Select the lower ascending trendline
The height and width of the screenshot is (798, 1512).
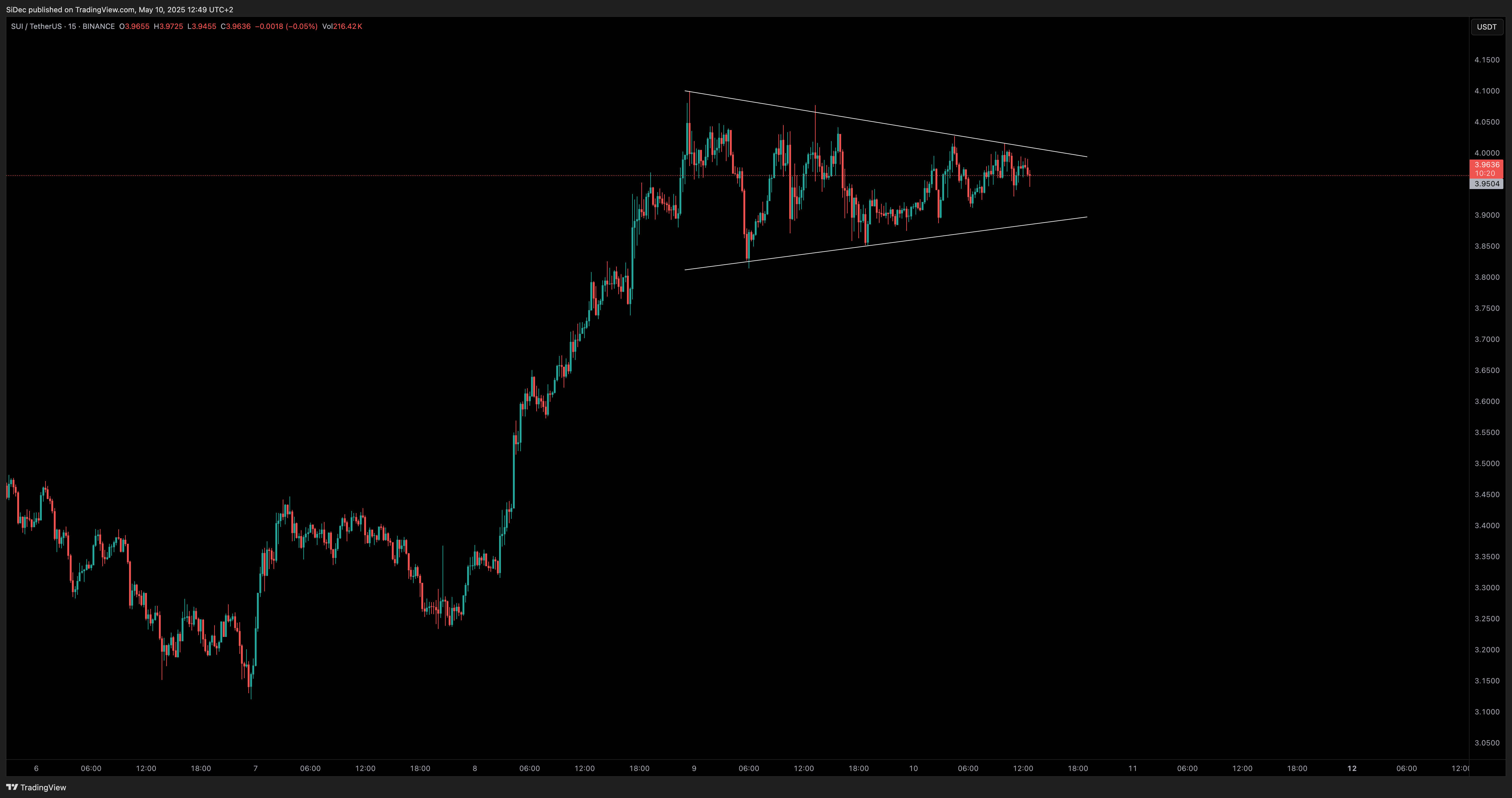tap(886, 244)
